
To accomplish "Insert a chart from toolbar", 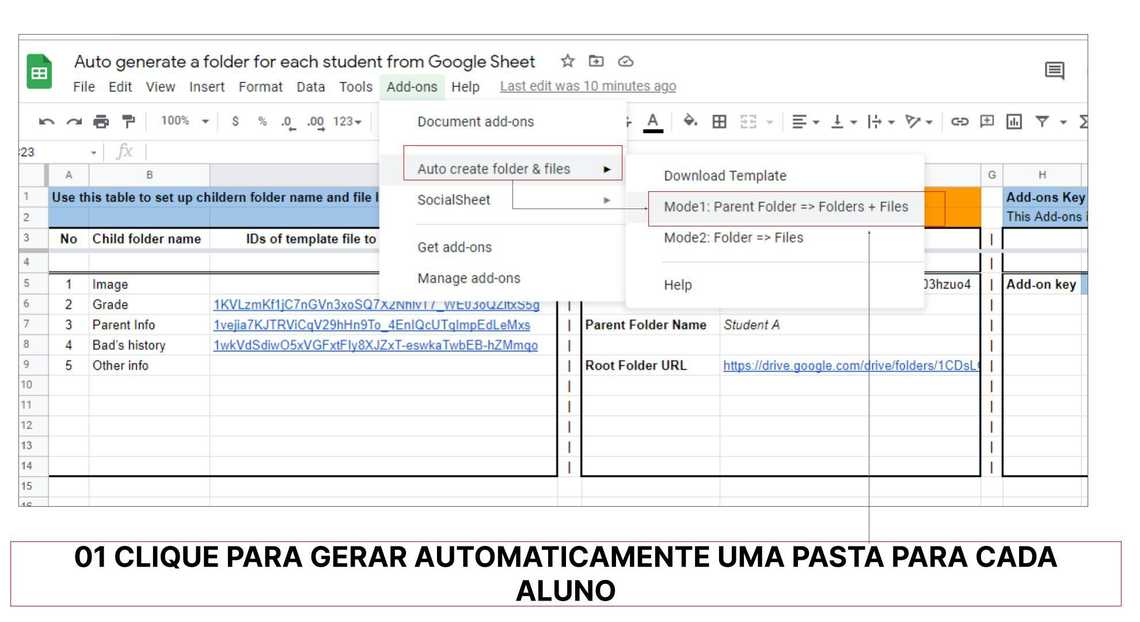I will pyautogui.click(x=1014, y=121).
